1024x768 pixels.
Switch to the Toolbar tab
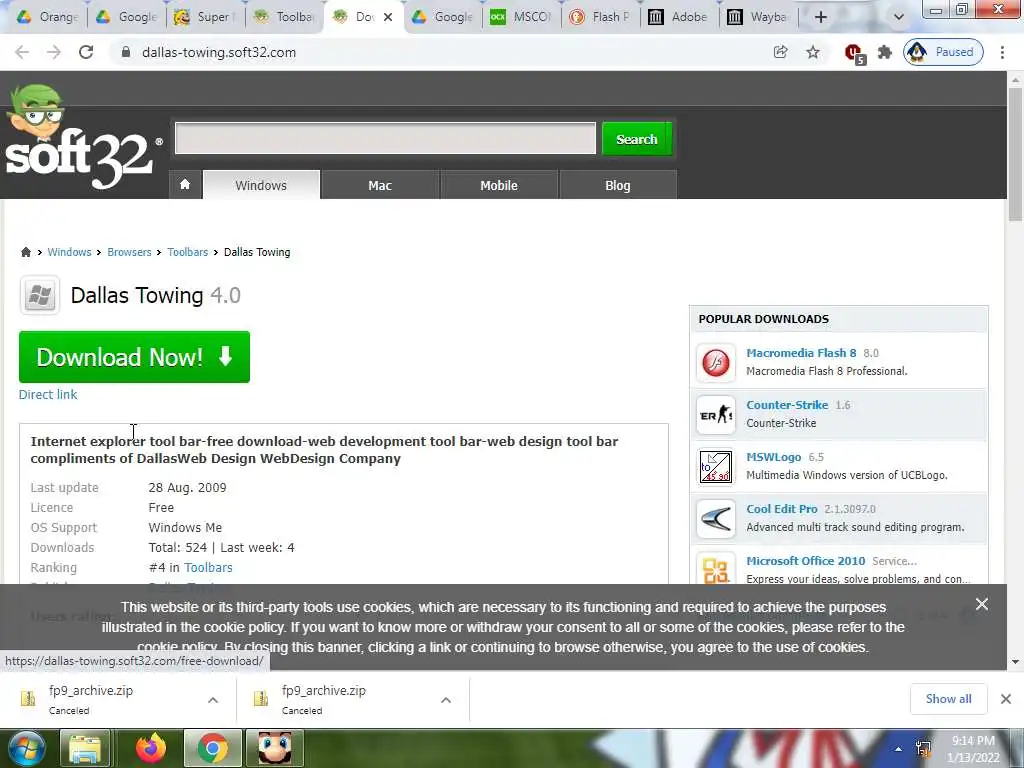[283, 17]
